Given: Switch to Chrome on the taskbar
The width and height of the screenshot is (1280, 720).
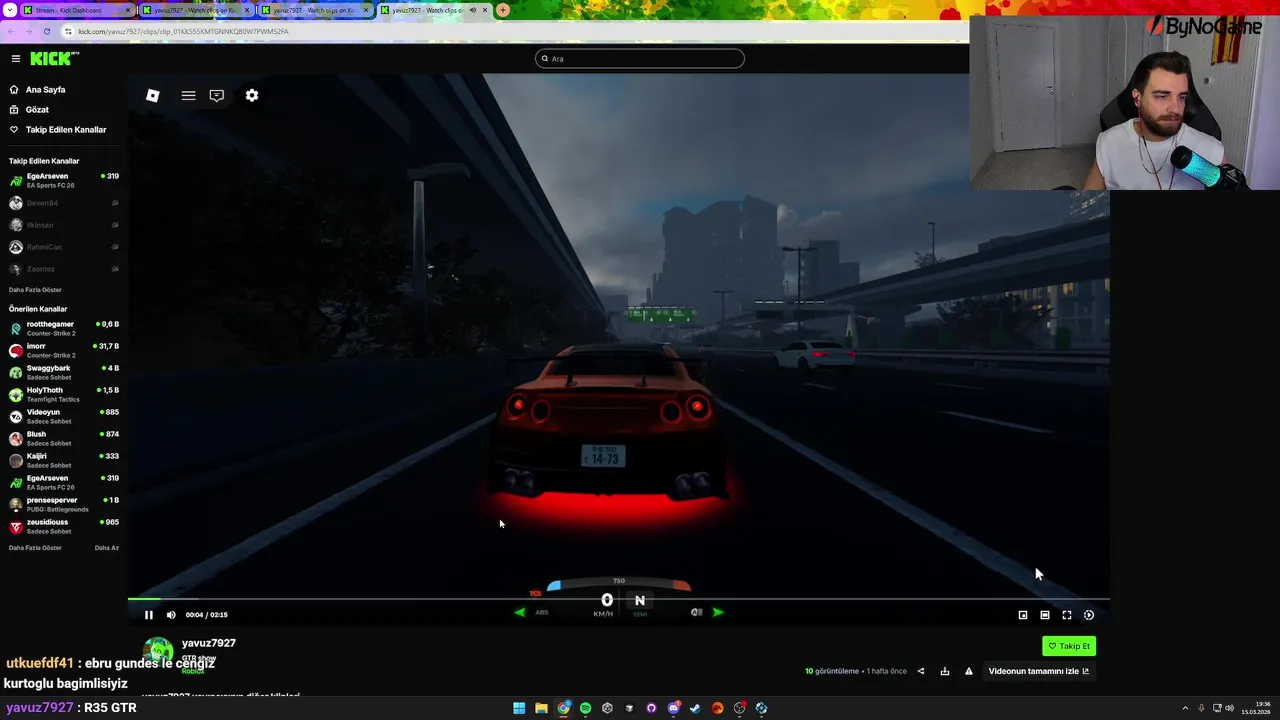Looking at the screenshot, I should pos(563,708).
